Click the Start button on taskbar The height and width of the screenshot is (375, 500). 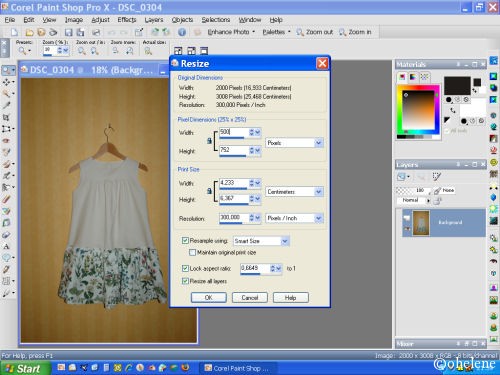click(x=25, y=368)
